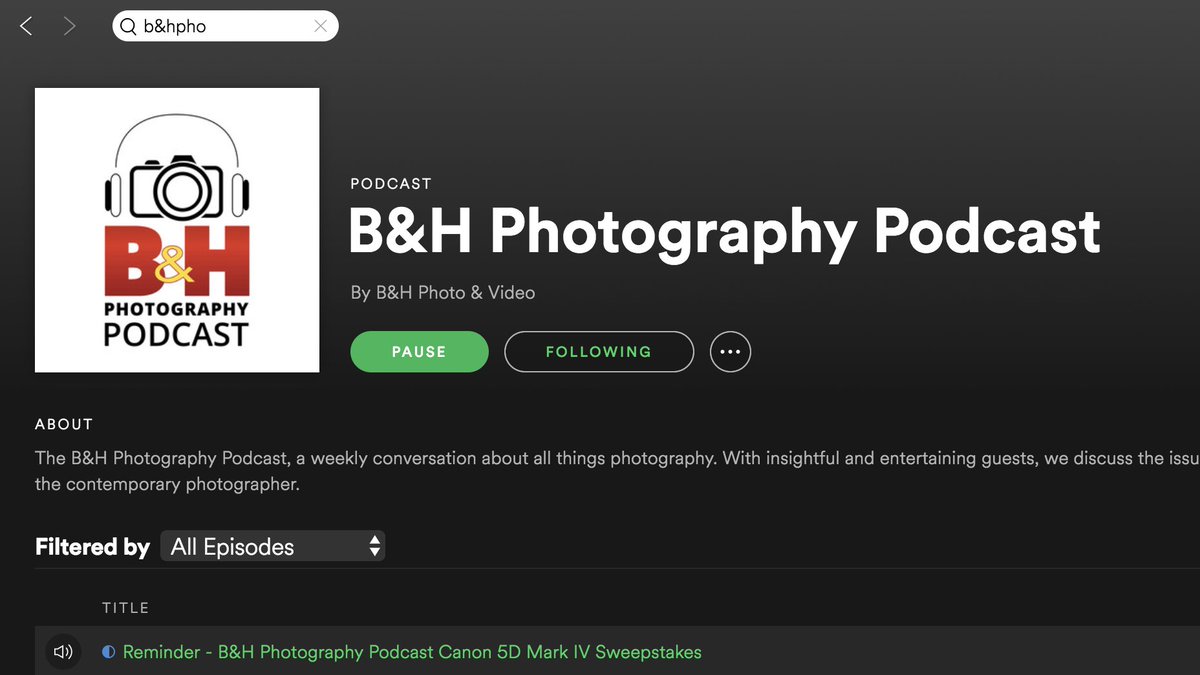Image resolution: width=1200 pixels, height=675 pixels.
Task: Click the speaker icon on the playing episode
Action: point(63,652)
